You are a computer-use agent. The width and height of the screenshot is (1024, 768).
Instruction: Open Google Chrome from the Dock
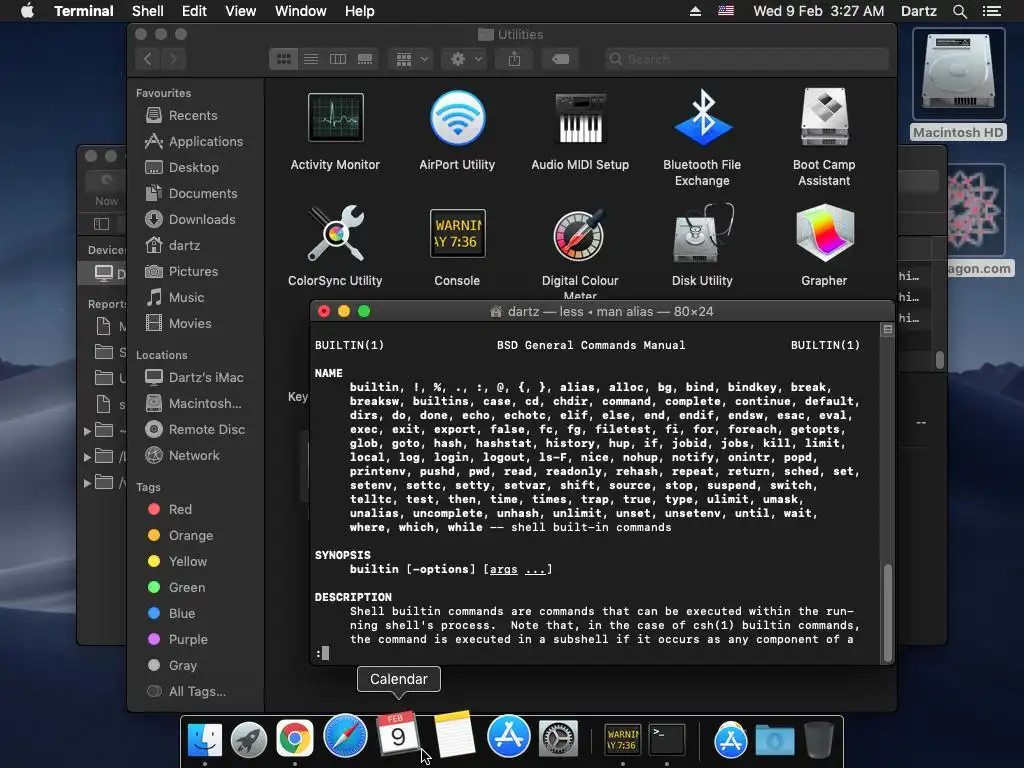pos(295,739)
